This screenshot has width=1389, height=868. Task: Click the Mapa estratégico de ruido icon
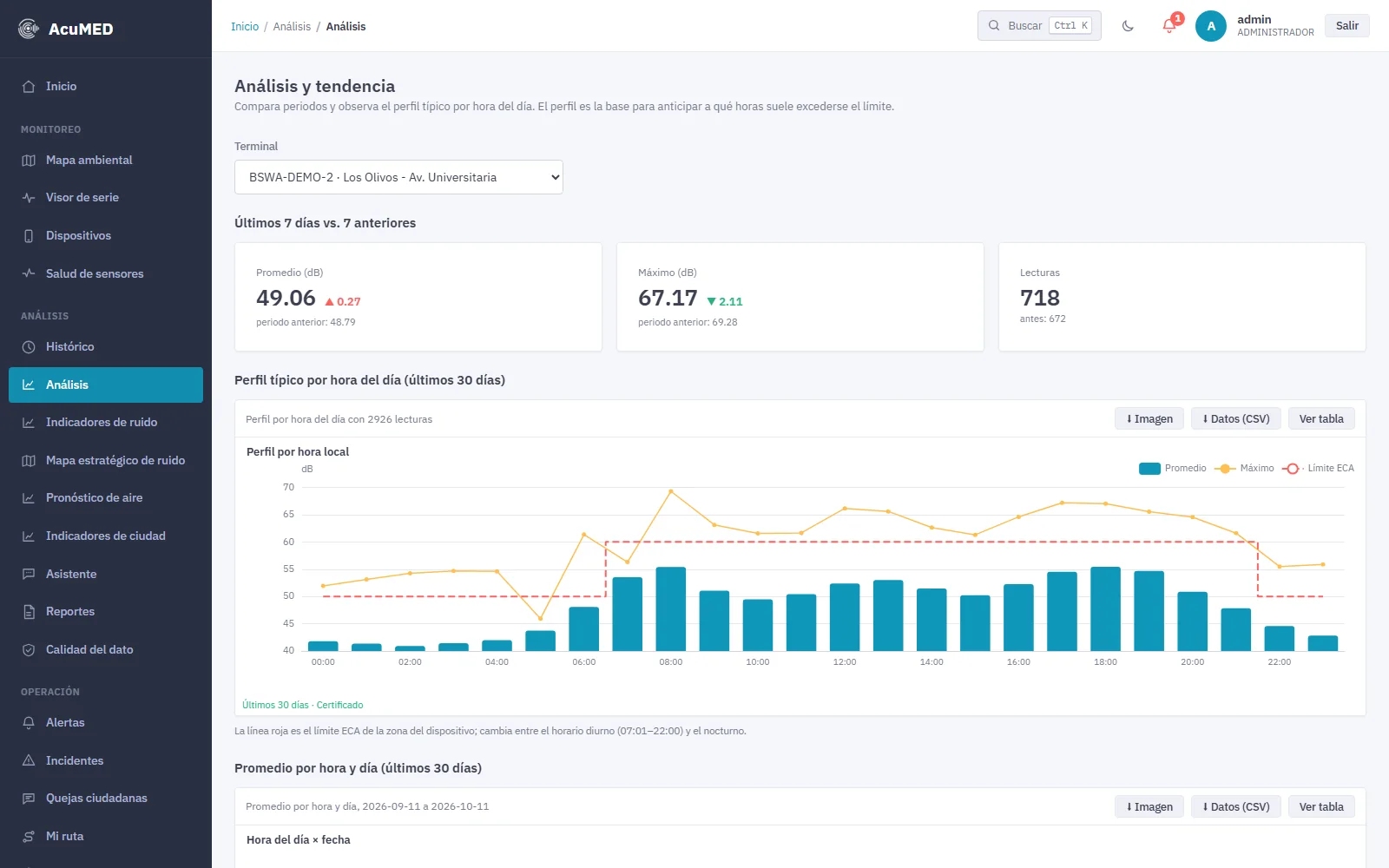(x=29, y=461)
